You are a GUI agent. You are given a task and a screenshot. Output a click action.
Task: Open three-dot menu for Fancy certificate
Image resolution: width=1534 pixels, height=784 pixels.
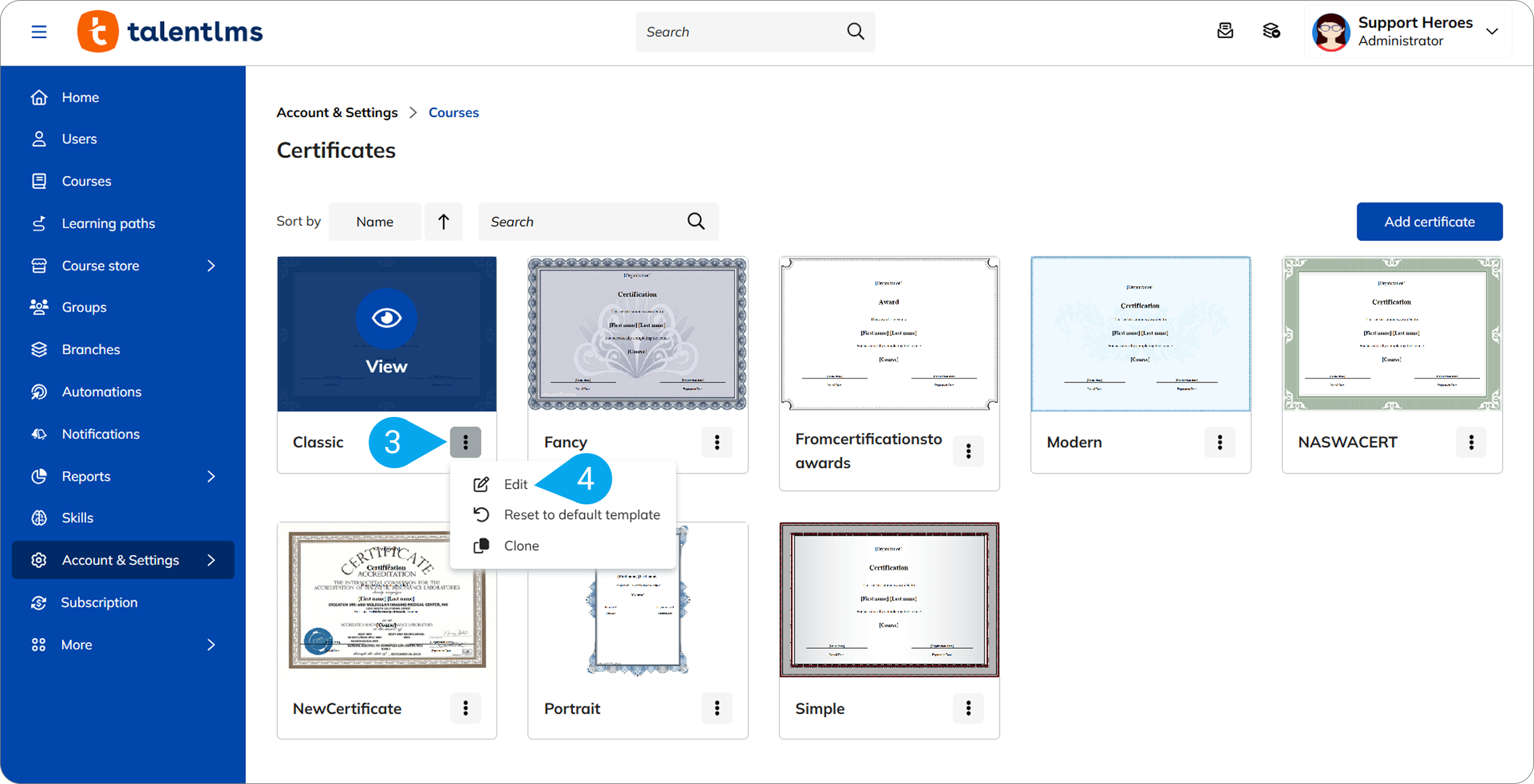717,442
